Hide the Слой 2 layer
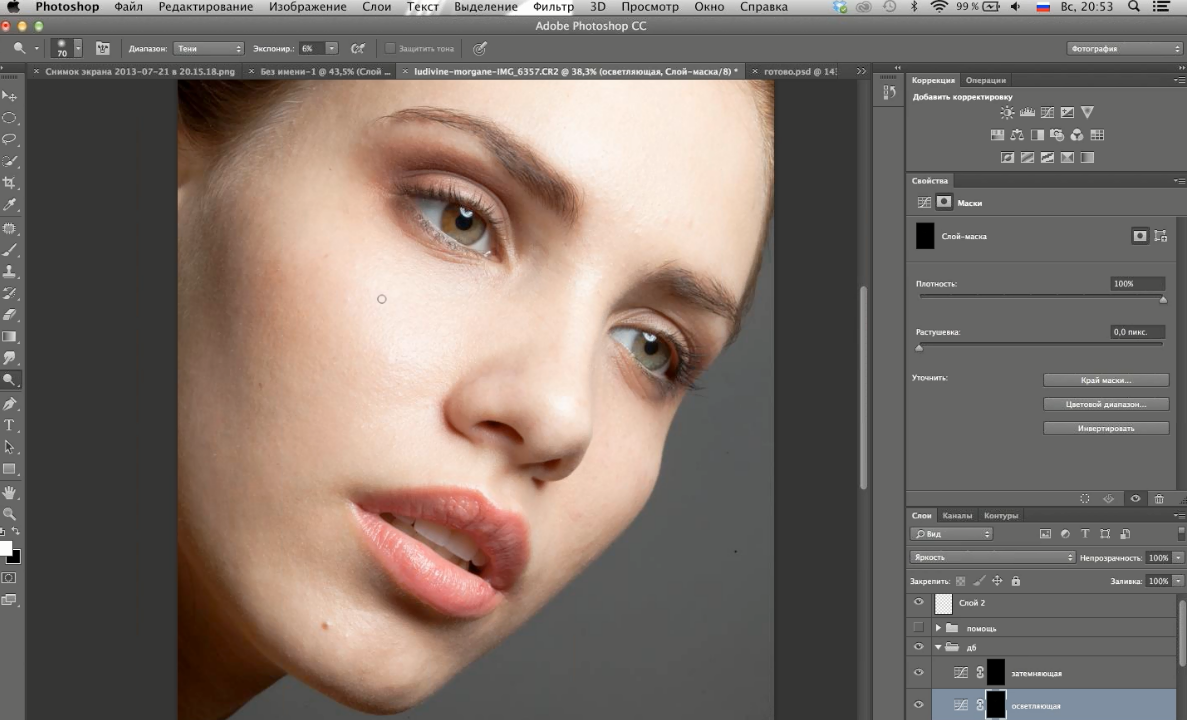 [x=918, y=603]
